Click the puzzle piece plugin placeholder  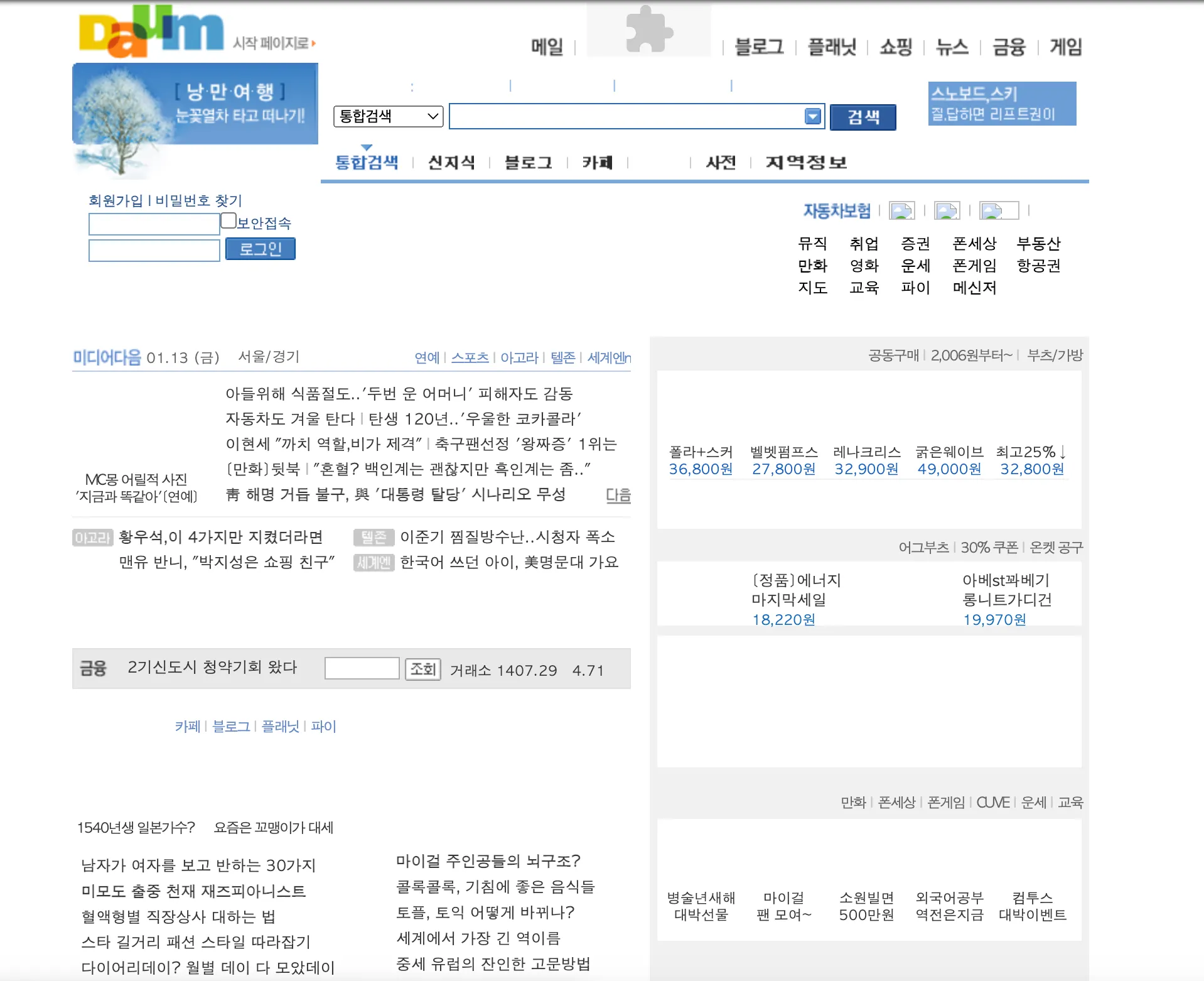648,29
